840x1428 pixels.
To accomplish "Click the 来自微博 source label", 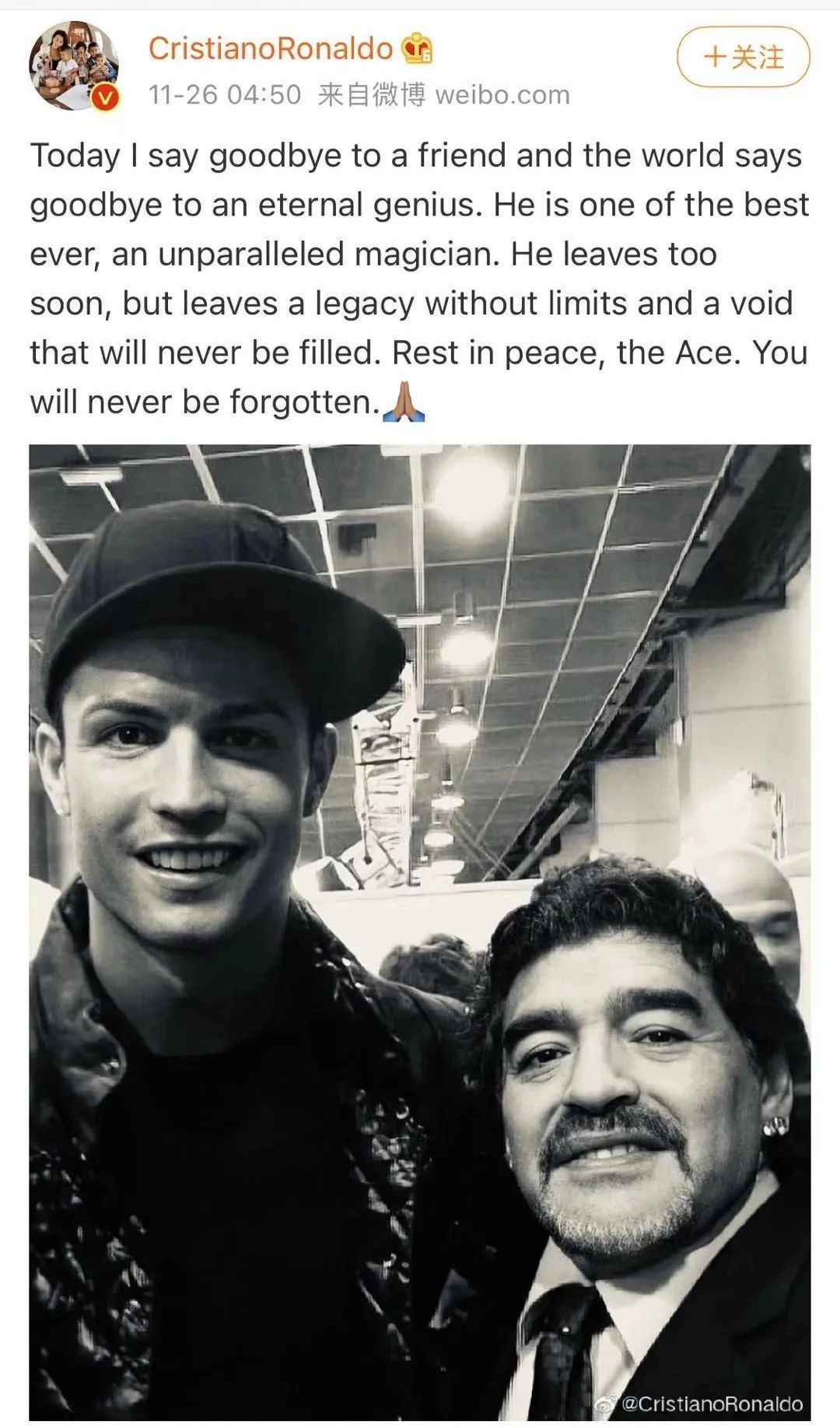I will click(x=371, y=95).
